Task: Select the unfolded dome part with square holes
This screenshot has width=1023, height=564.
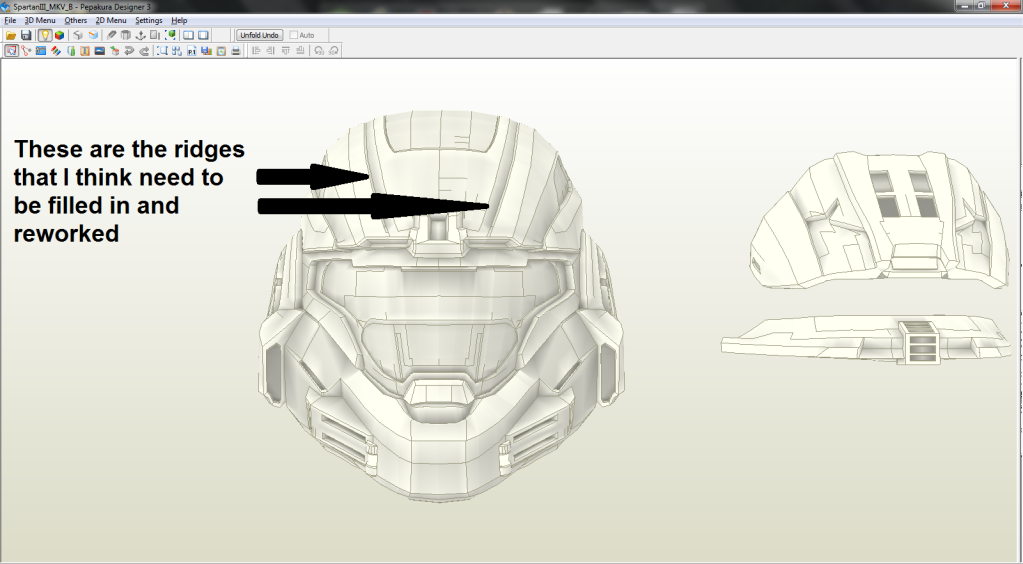Action: click(881, 220)
